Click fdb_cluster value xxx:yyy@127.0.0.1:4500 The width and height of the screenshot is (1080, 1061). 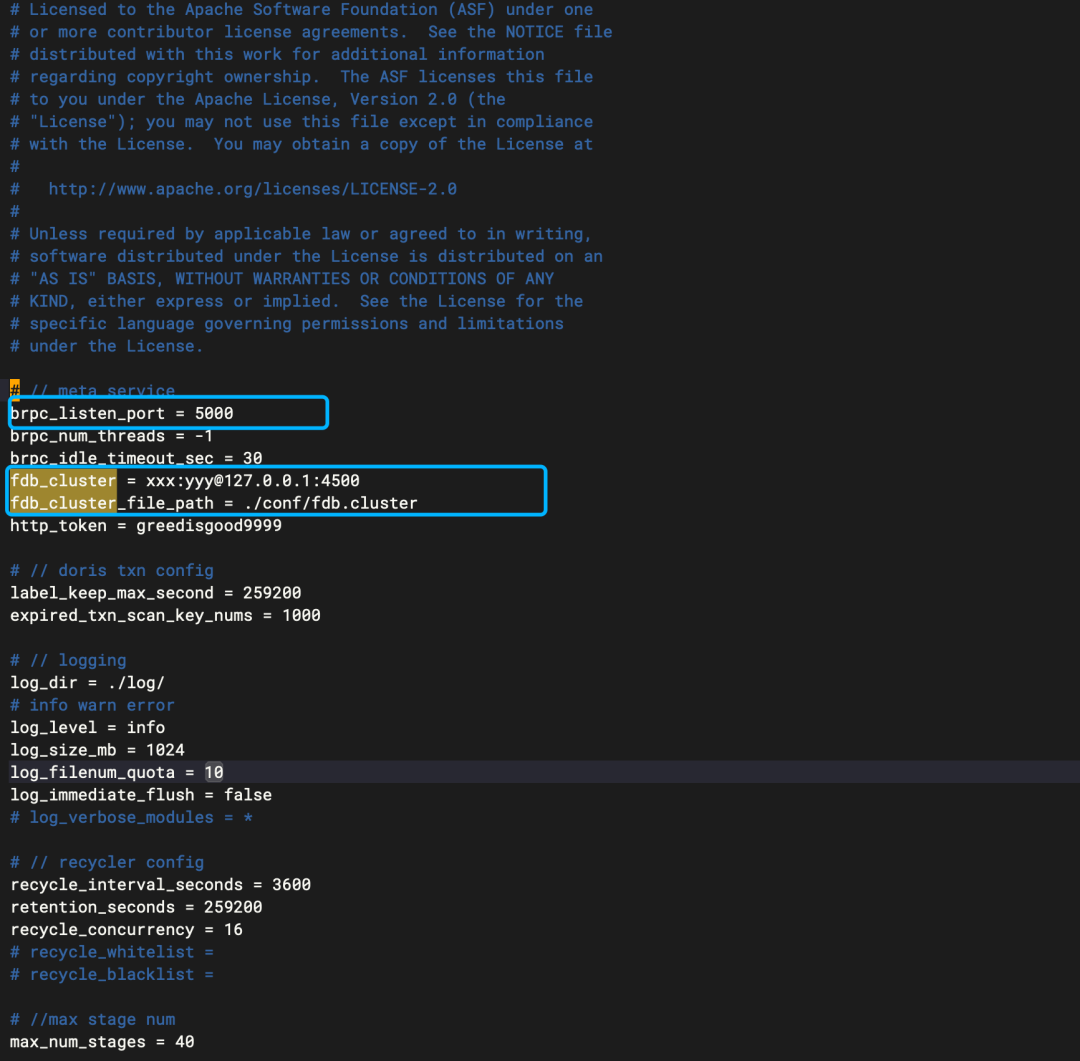253,481
